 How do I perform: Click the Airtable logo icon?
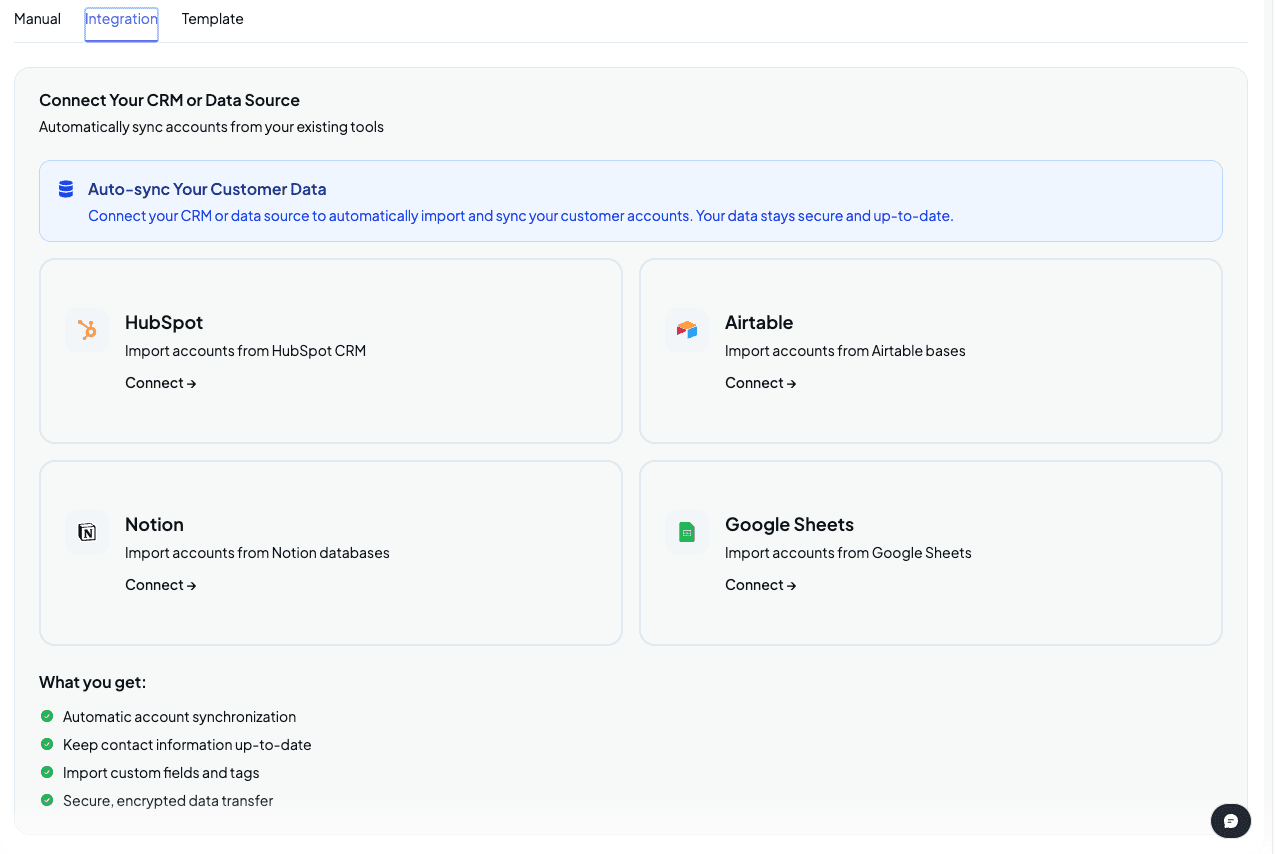687,330
